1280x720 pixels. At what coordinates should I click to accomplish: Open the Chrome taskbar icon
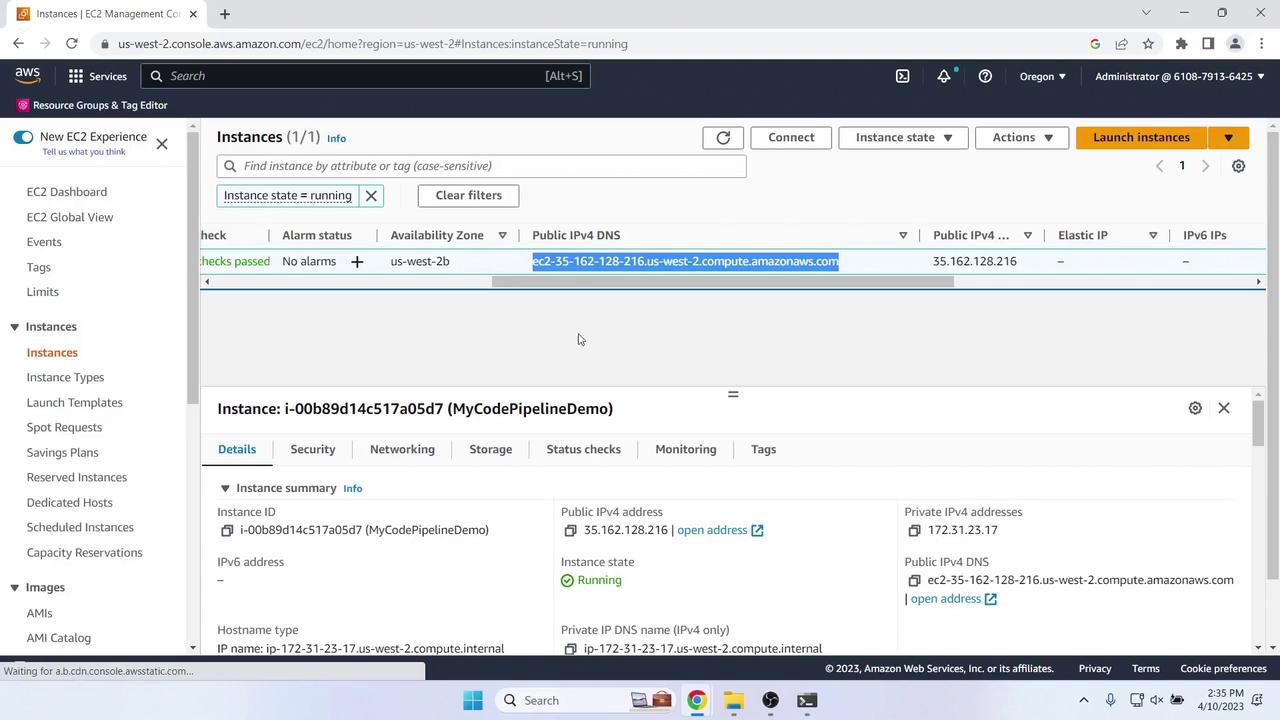696,700
